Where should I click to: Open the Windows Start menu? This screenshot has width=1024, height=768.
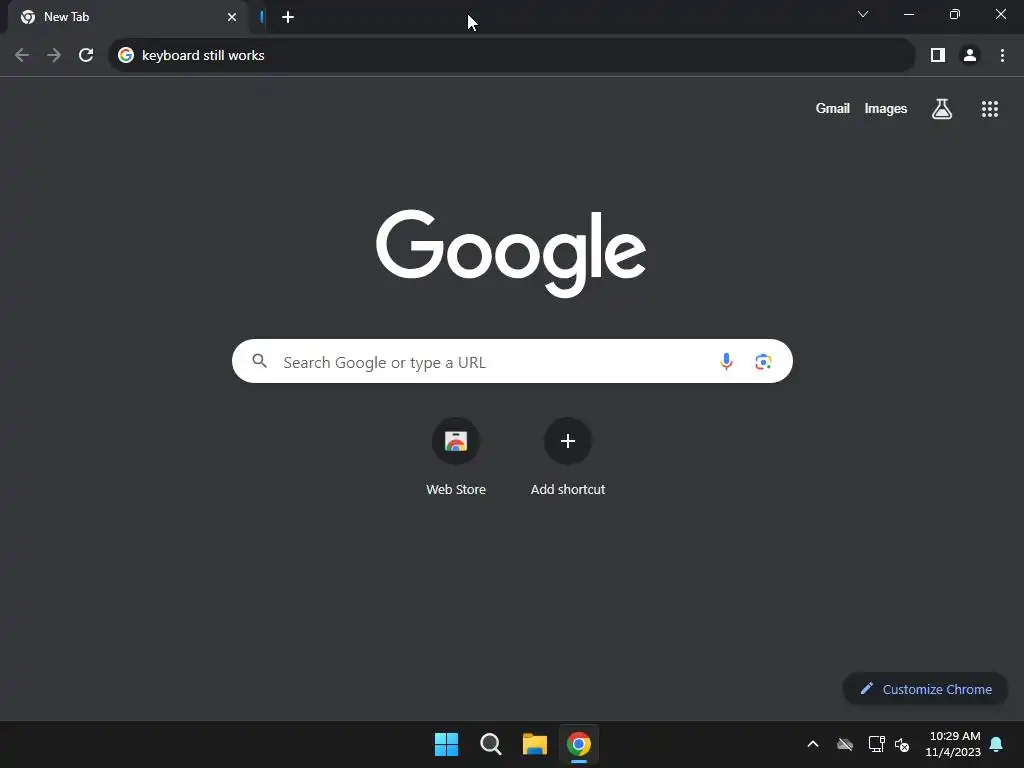point(447,744)
